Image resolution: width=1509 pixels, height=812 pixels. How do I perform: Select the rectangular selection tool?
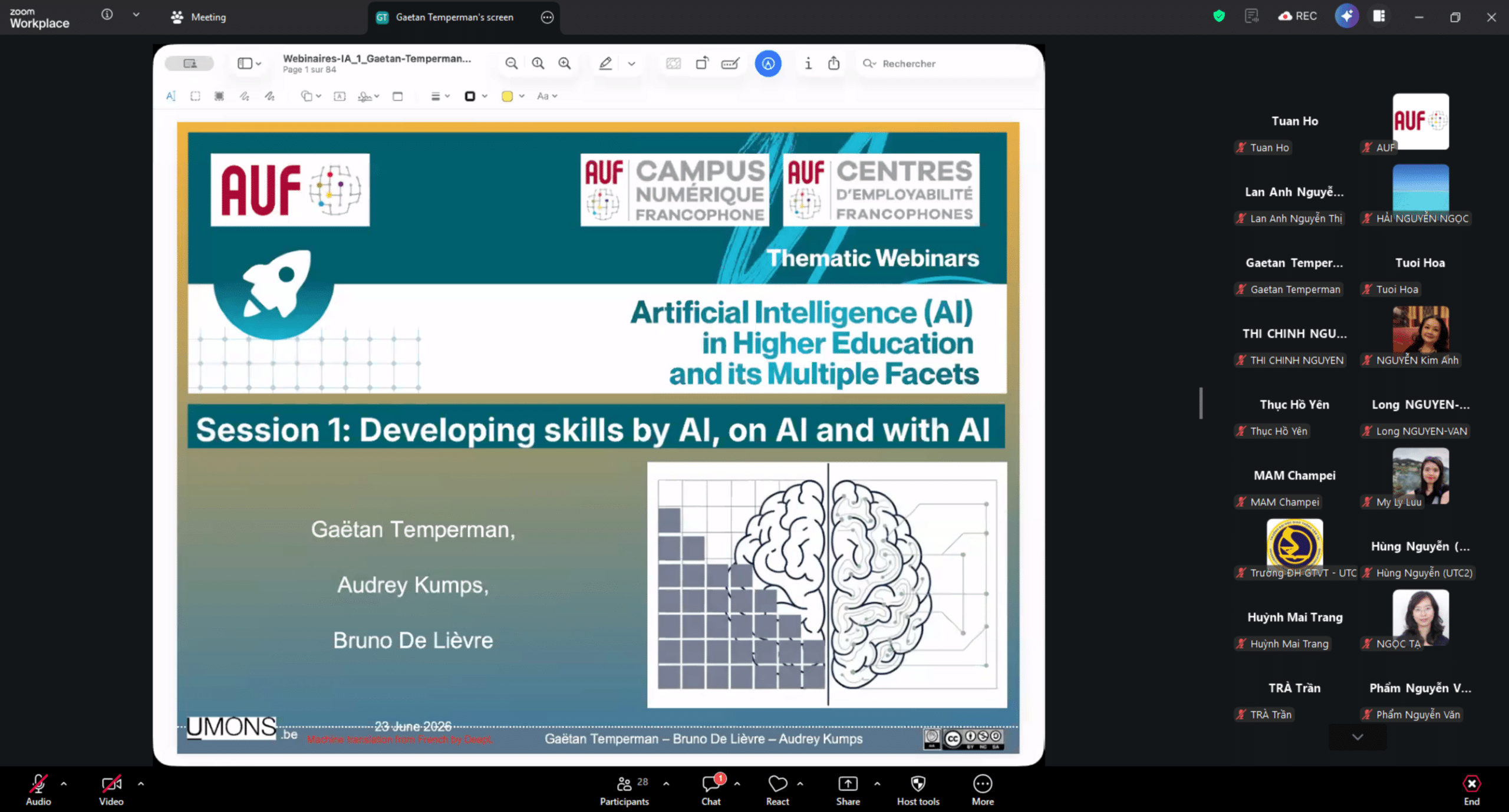pos(195,96)
